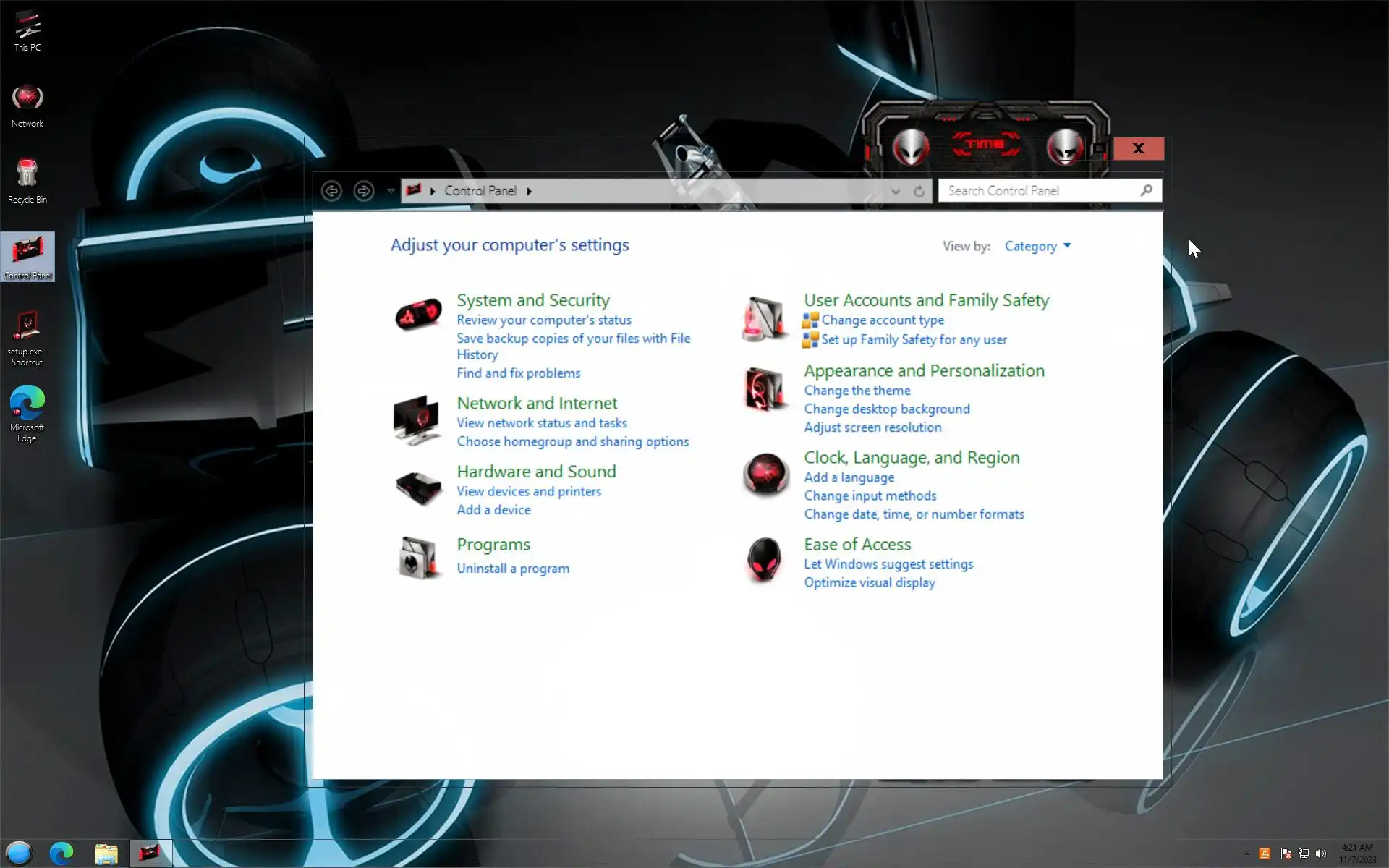Expand the Control Panel breadcrumb arrow
Screen dimensions: 1389x868
[x=530, y=191]
